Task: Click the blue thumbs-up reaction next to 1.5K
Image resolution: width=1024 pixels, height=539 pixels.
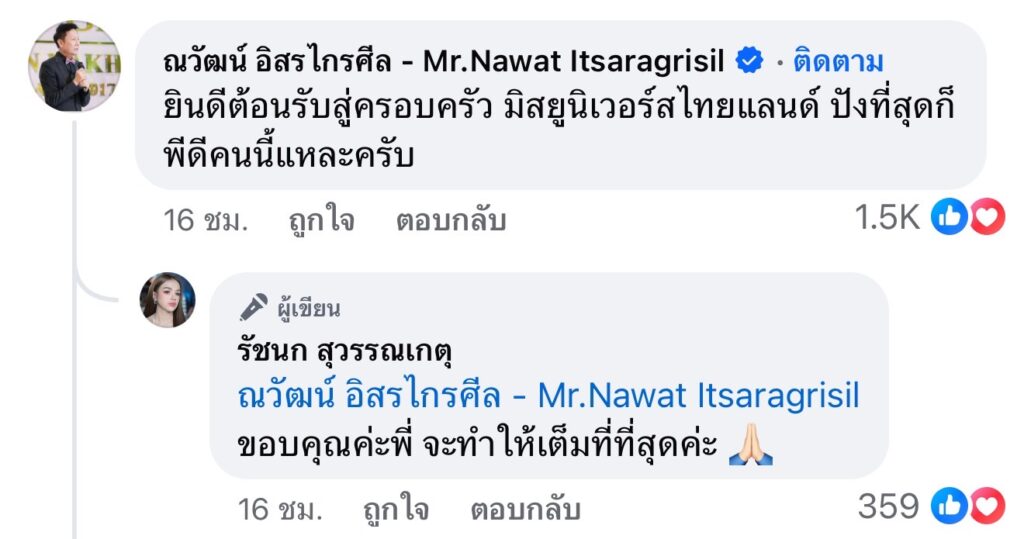Action: tap(948, 218)
